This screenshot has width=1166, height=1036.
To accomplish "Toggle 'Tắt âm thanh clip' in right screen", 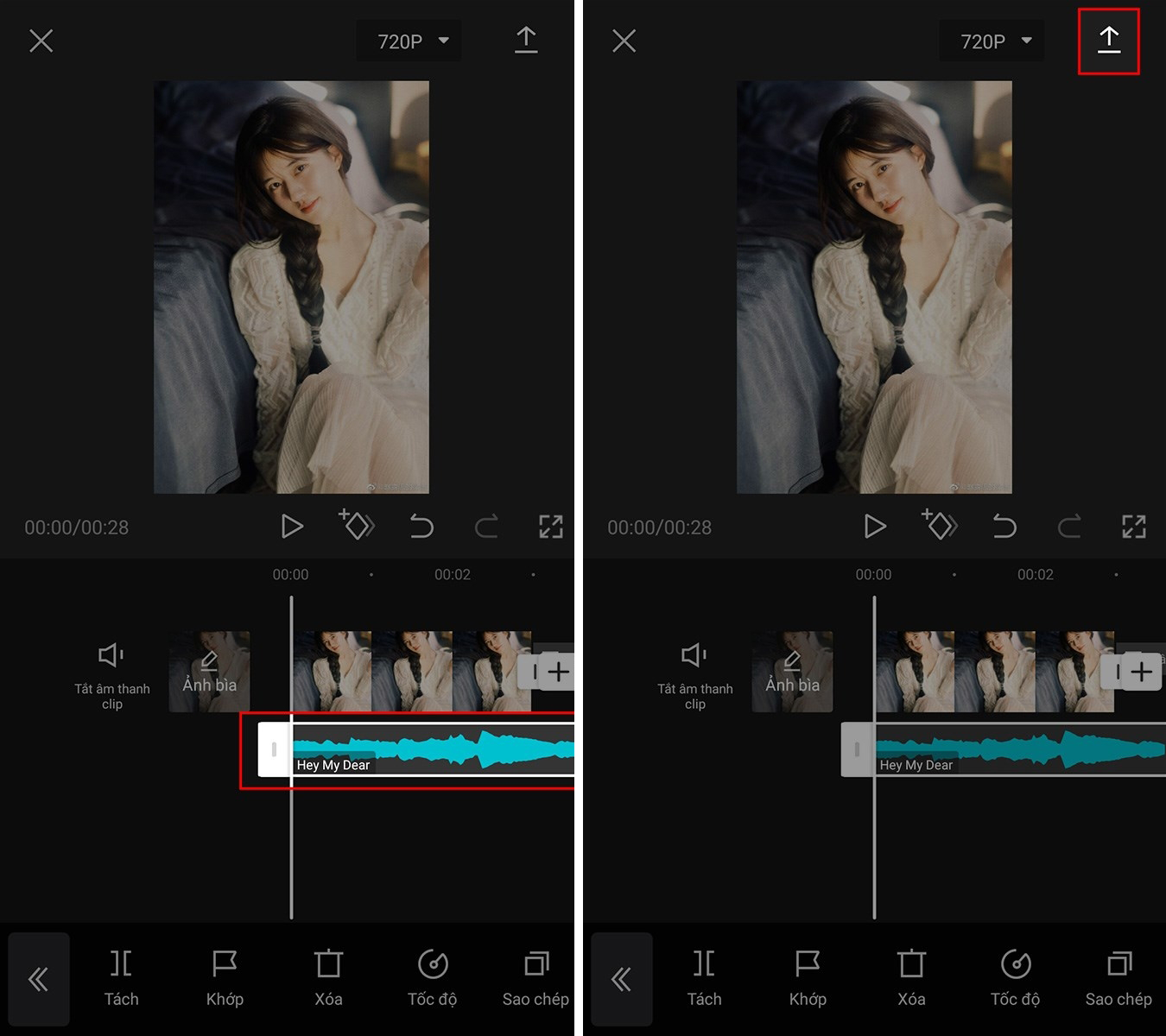I will pyautogui.click(x=695, y=676).
